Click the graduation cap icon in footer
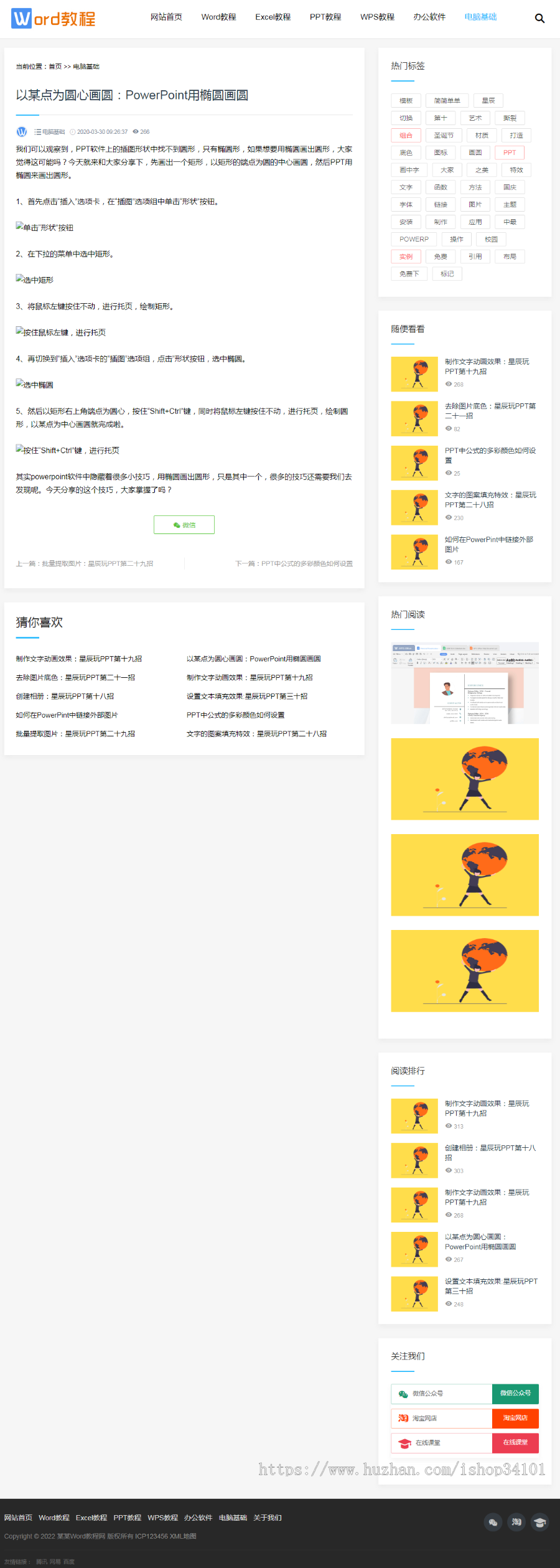 point(539,1522)
